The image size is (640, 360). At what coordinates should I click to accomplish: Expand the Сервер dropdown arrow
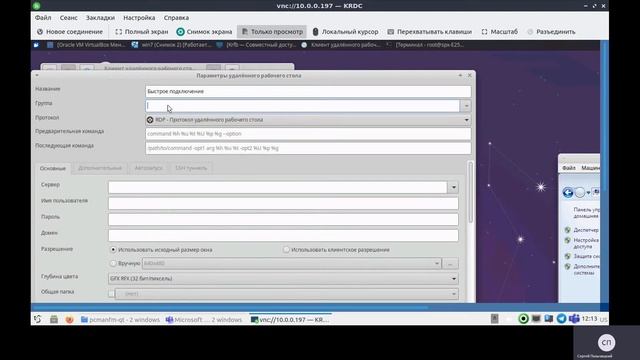(453, 187)
